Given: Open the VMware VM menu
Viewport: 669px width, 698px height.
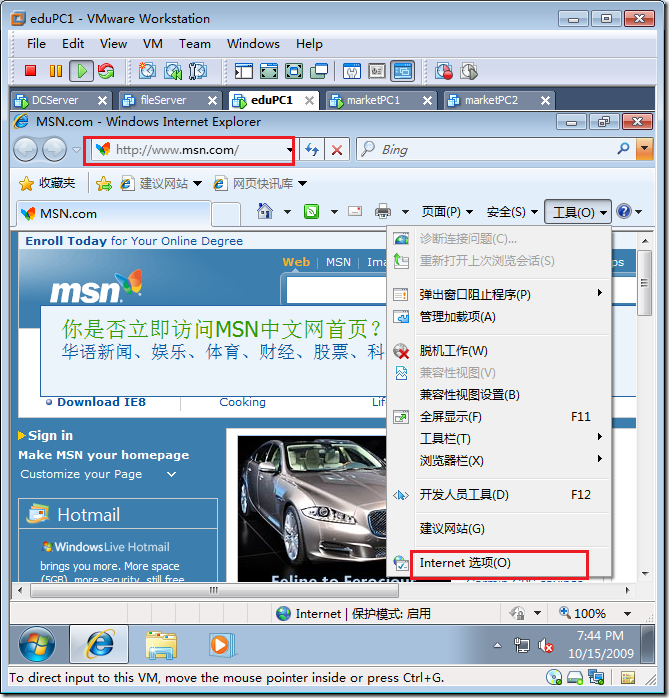Looking at the screenshot, I should point(152,44).
